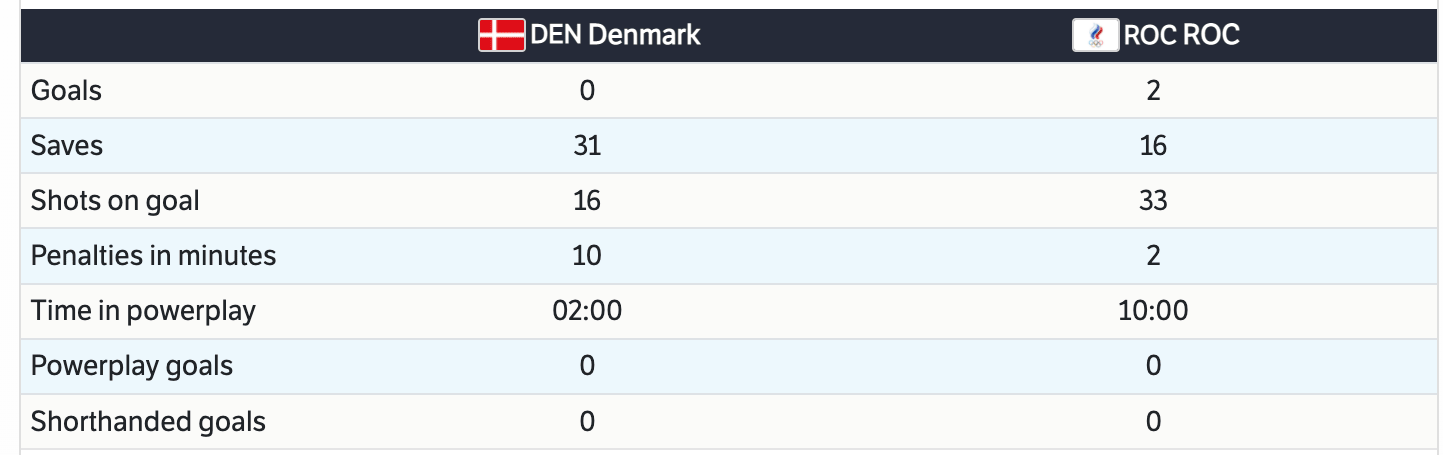
Task: Click ROC's shots on goal value 33
Action: coord(1153,201)
